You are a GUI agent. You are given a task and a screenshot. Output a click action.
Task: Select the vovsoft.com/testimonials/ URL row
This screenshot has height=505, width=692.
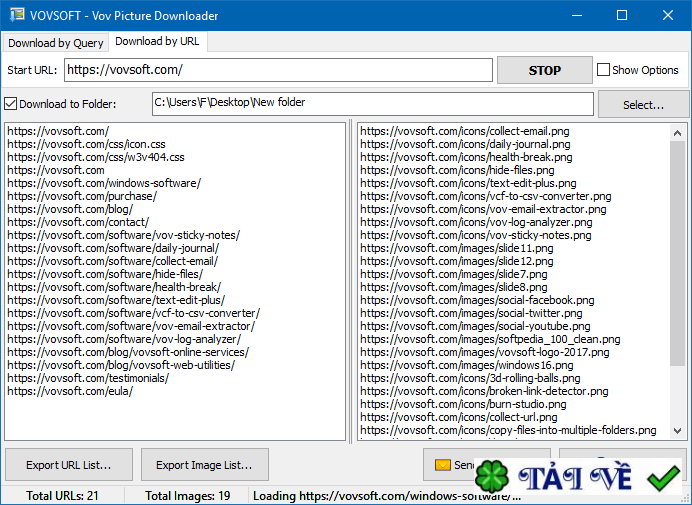(x=88, y=378)
